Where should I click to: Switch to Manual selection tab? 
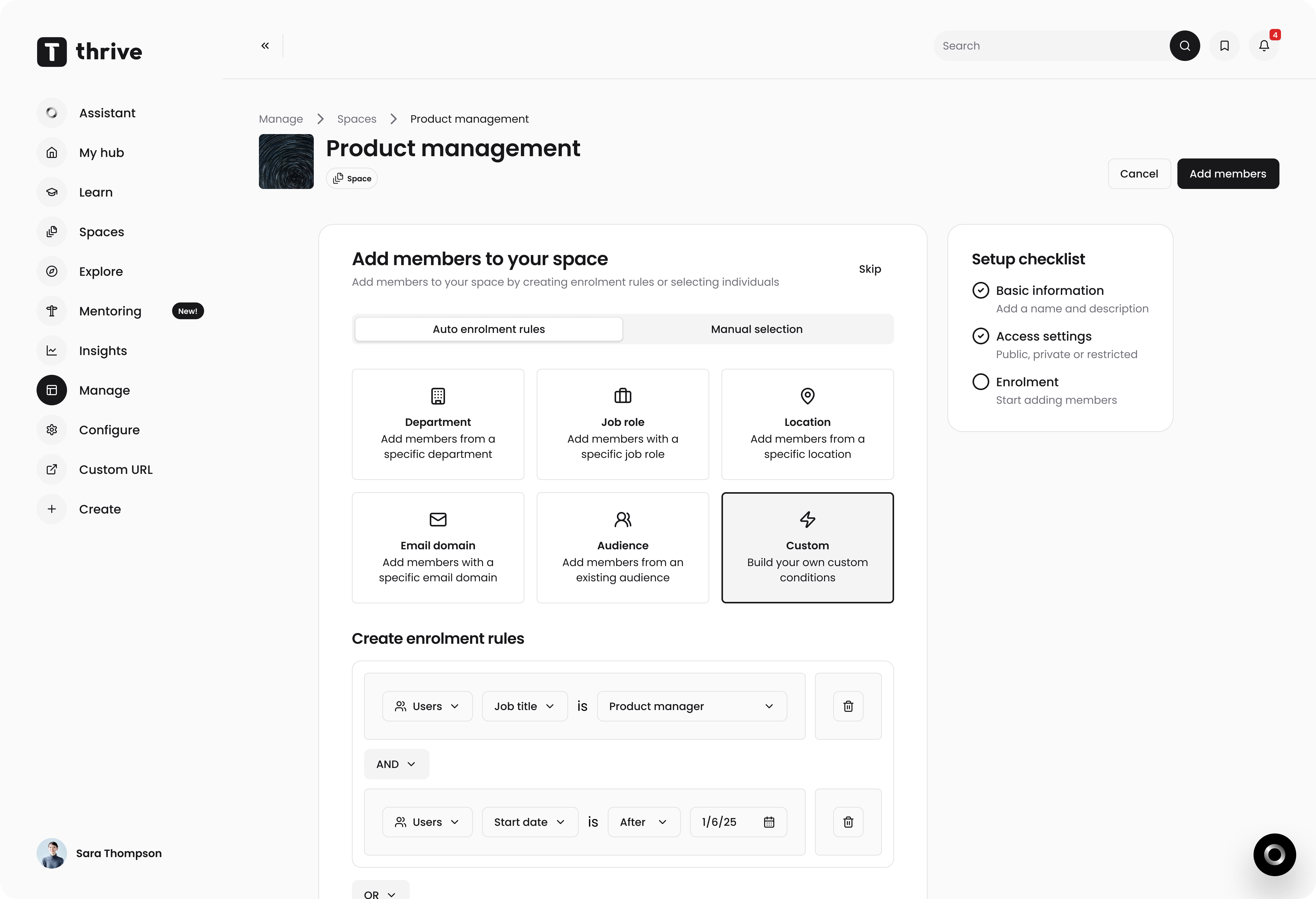click(756, 329)
